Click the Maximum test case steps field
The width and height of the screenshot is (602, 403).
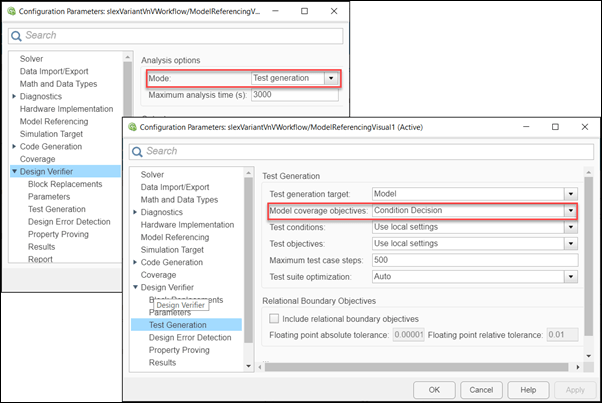coord(475,260)
